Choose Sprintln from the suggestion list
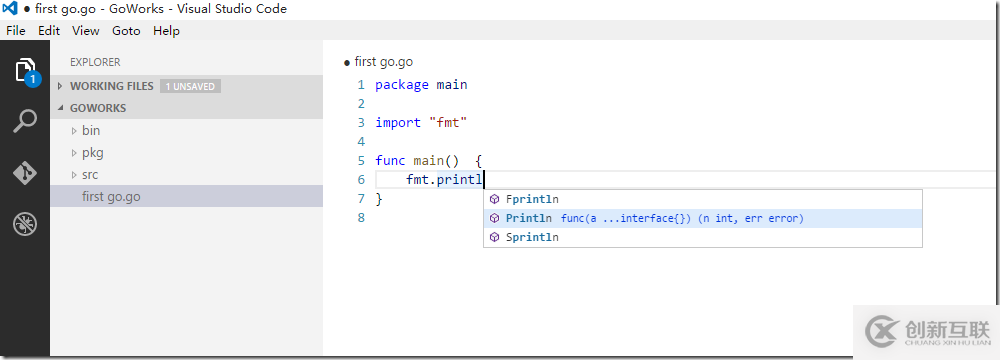The image size is (1000, 360). [703, 237]
